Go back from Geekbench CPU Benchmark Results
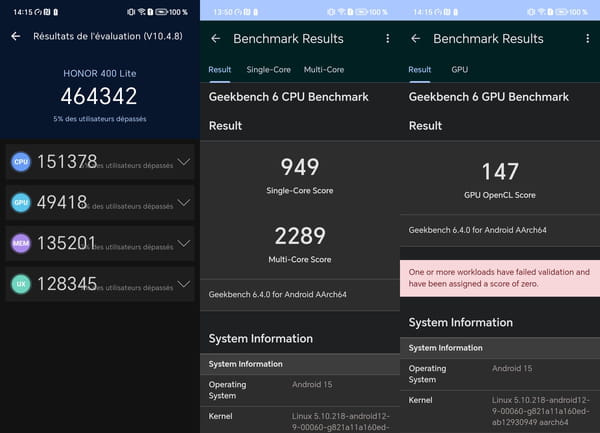This screenshot has width=600, height=433. pos(216,39)
